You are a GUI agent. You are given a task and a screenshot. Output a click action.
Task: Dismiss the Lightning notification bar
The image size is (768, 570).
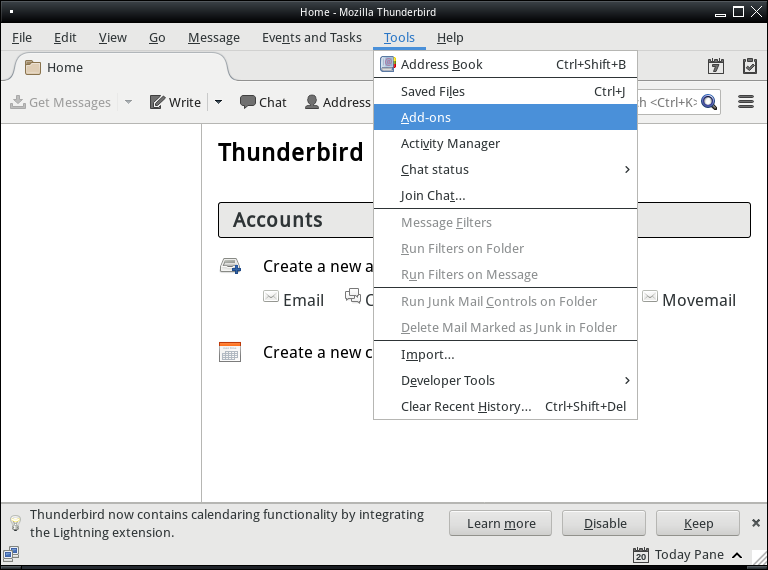point(756,523)
